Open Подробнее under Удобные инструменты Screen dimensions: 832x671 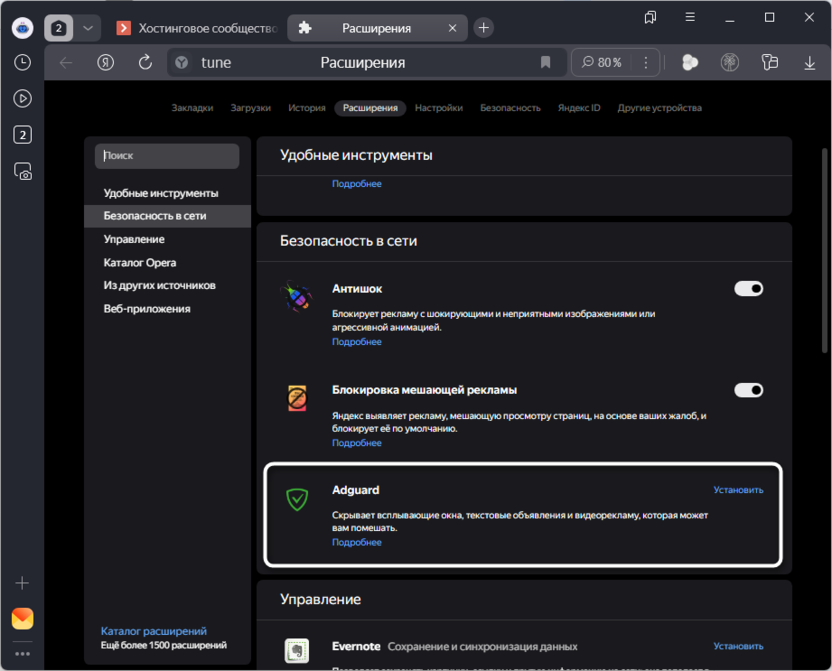pos(357,184)
